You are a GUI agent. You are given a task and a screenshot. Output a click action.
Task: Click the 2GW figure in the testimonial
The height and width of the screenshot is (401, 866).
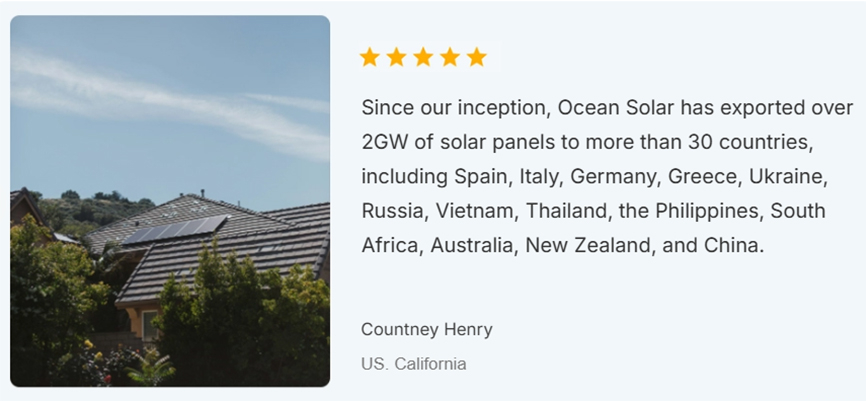pos(385,141)
